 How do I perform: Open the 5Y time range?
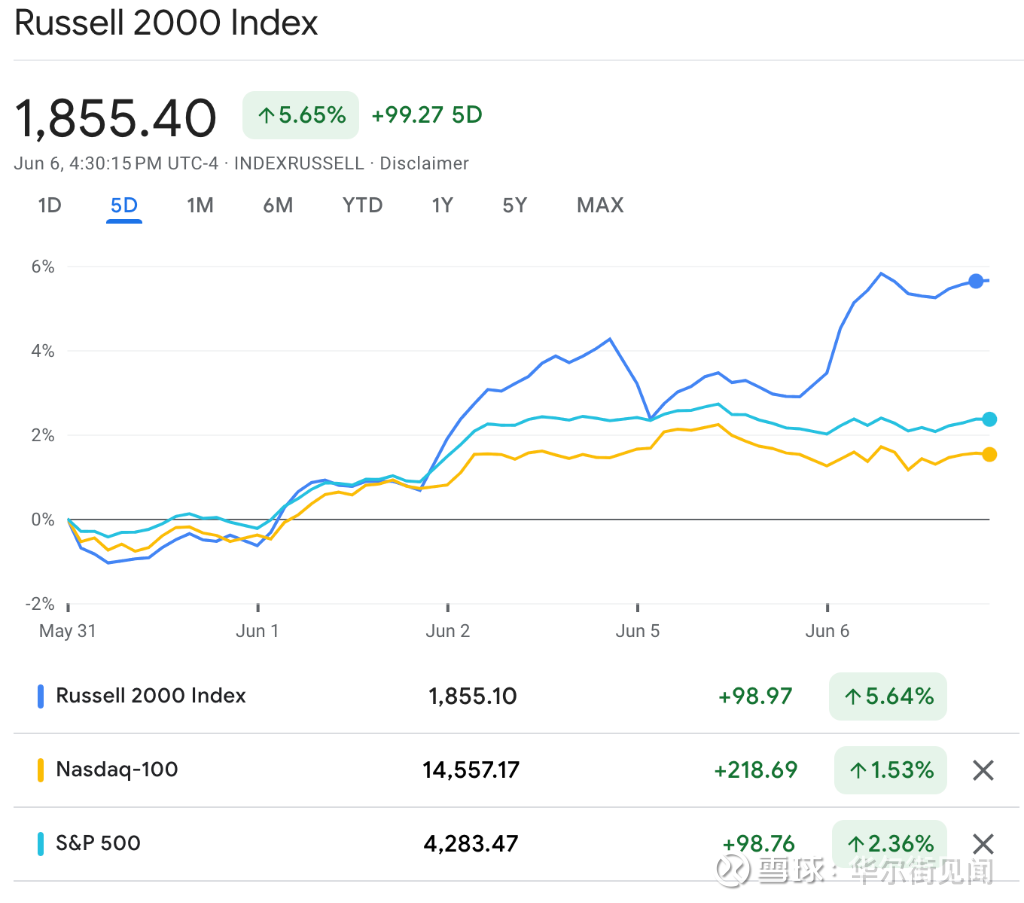coord(514,205)
